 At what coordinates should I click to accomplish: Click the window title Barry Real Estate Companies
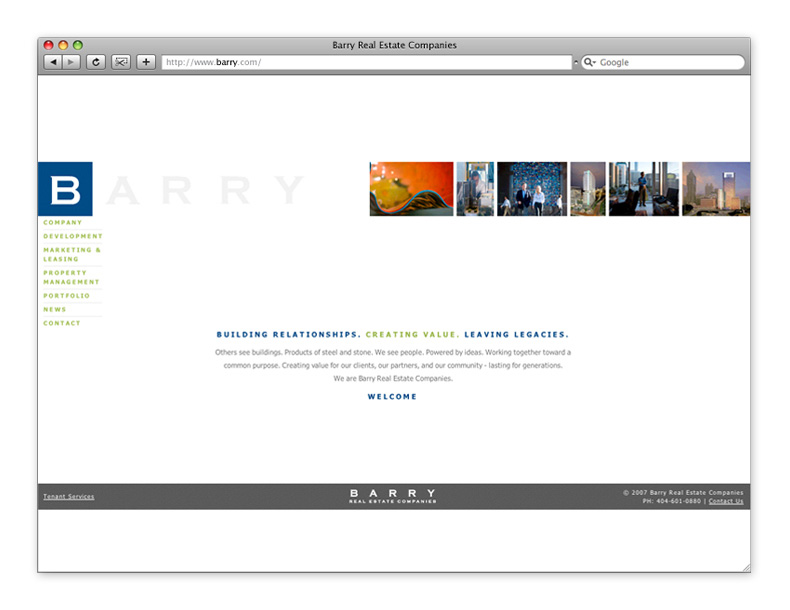coord(394,45)
